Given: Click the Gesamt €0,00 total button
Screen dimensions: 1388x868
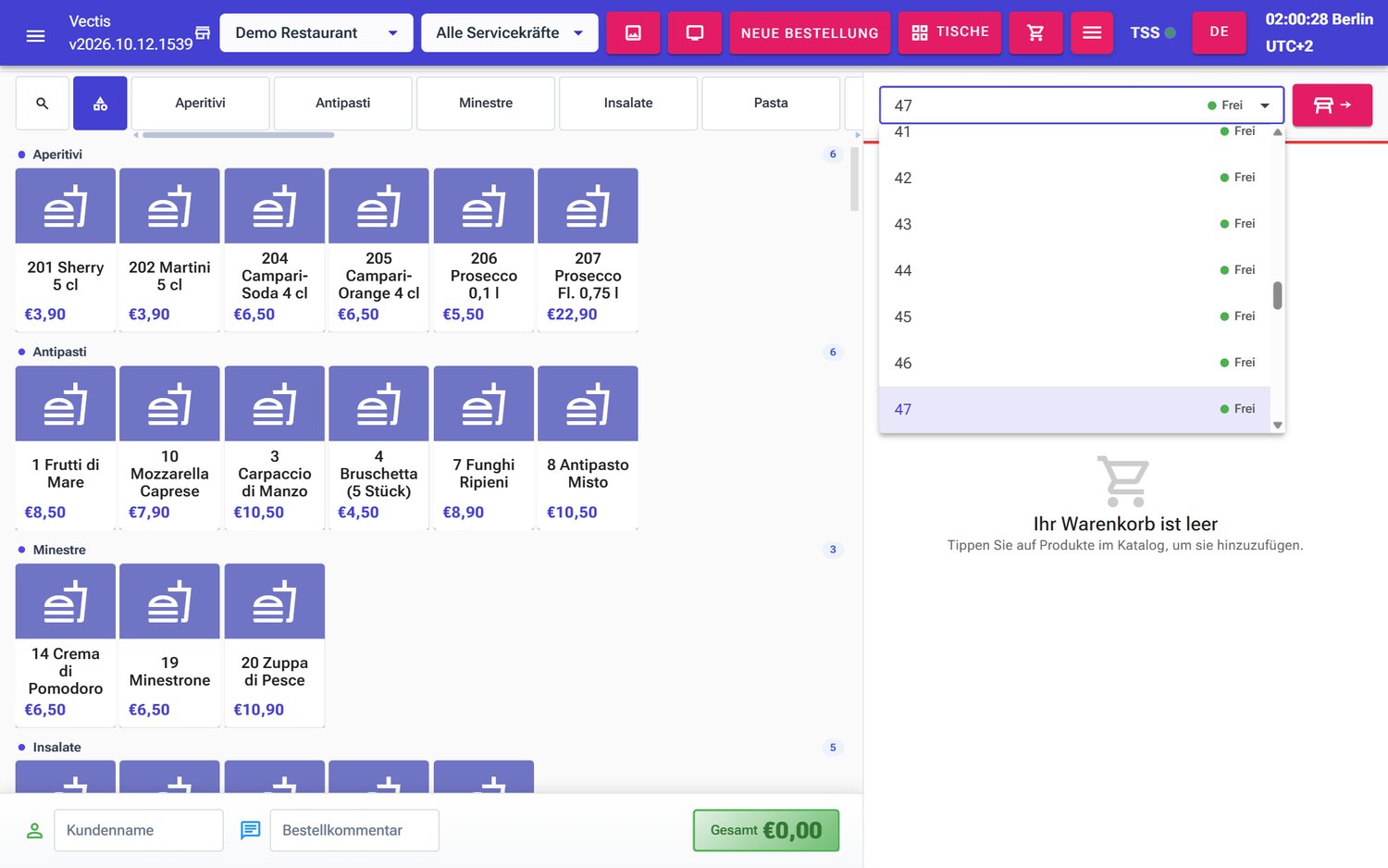Looking at the screenshot, I should click(x=766, y=830).
